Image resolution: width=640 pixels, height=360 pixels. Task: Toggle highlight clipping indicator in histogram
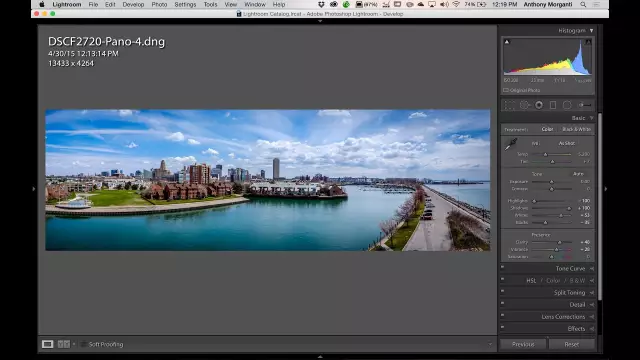point(588,42)
